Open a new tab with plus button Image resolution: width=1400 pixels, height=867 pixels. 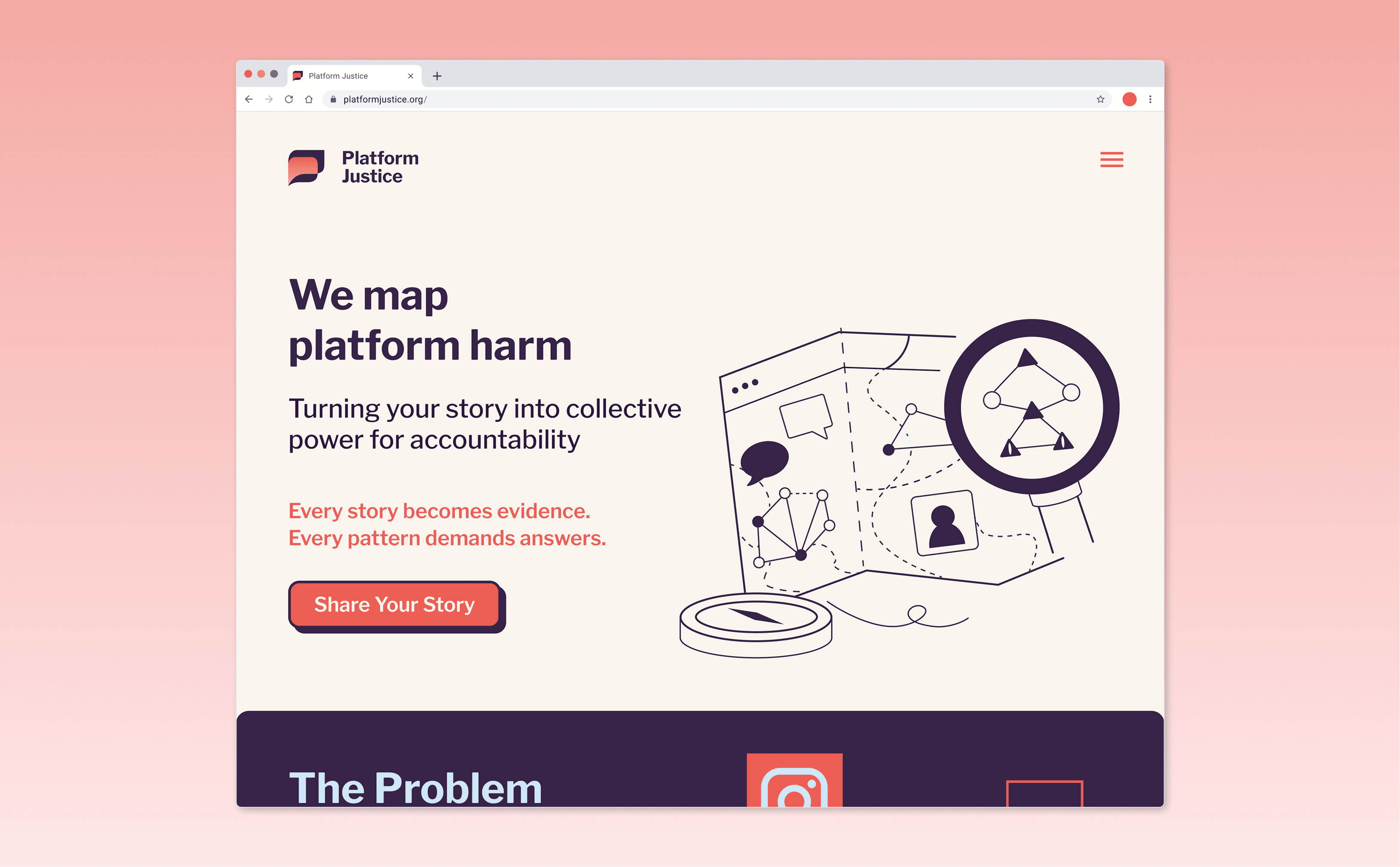437,76
